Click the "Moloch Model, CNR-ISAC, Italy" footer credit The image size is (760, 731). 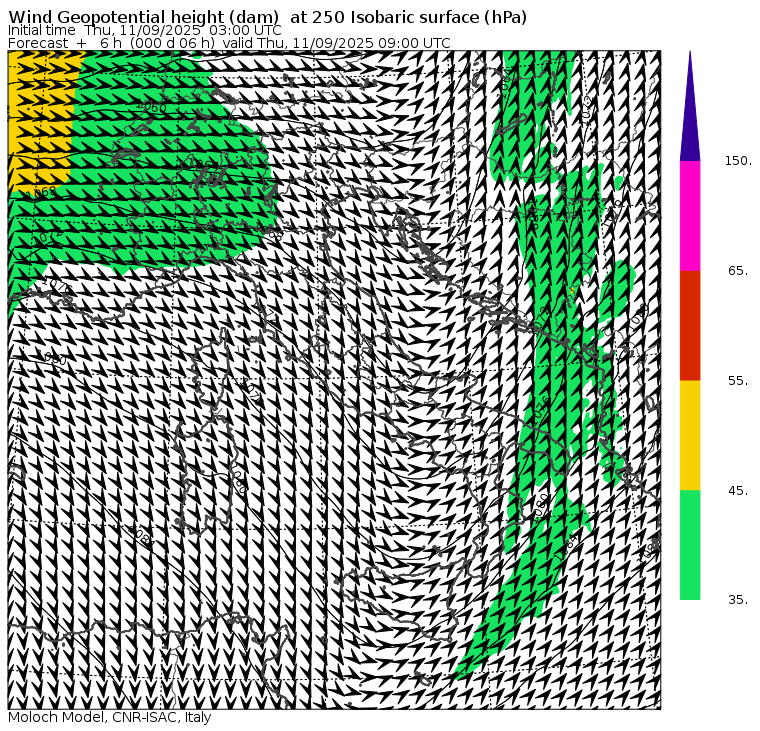pos(109,718)
